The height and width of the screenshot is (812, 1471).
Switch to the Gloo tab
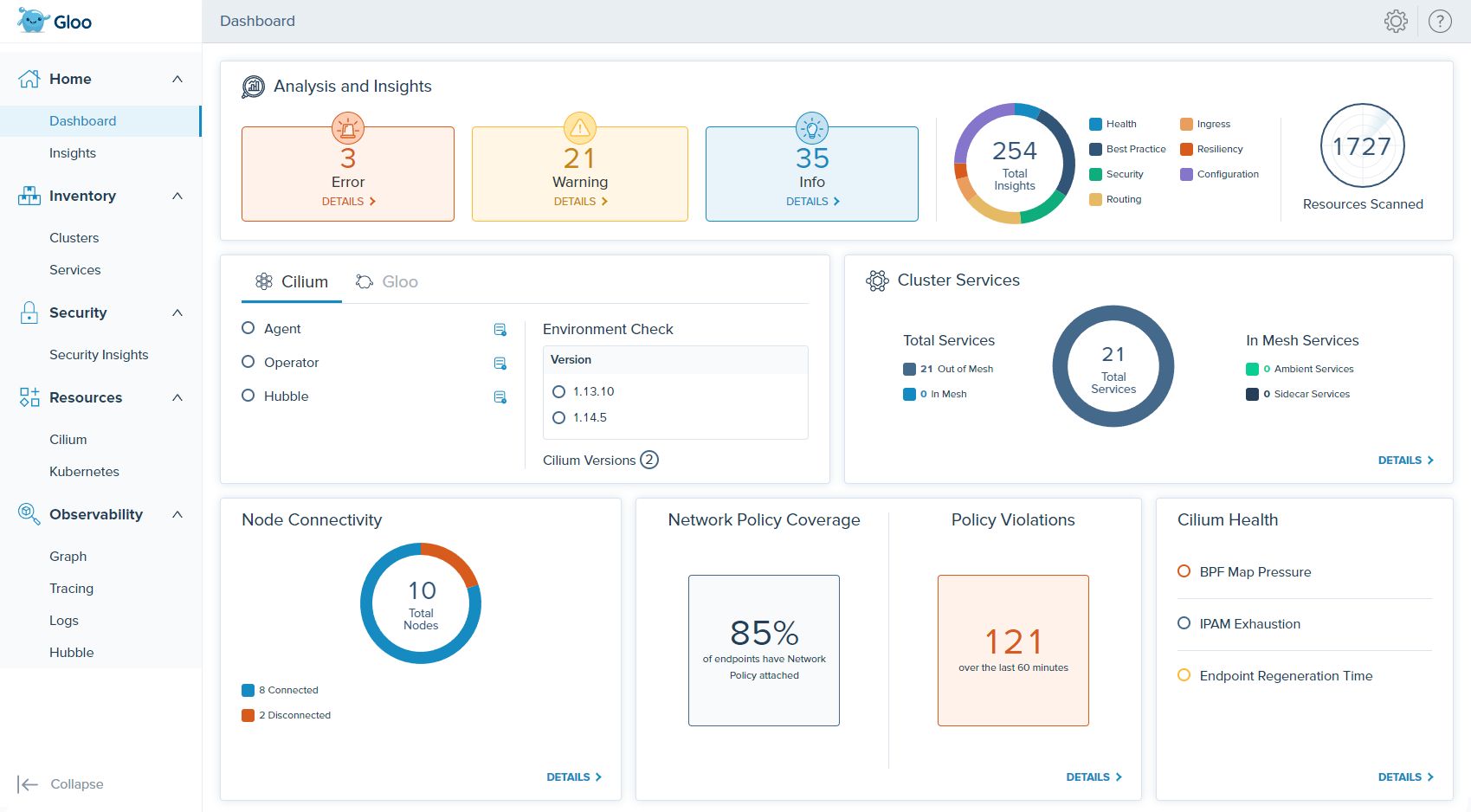pyautogui.click(x=387, y=281)
